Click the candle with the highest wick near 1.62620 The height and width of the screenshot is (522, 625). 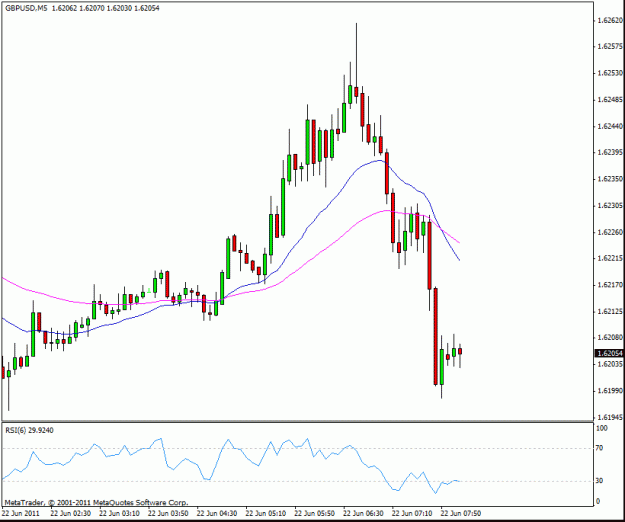pos(356,91)
